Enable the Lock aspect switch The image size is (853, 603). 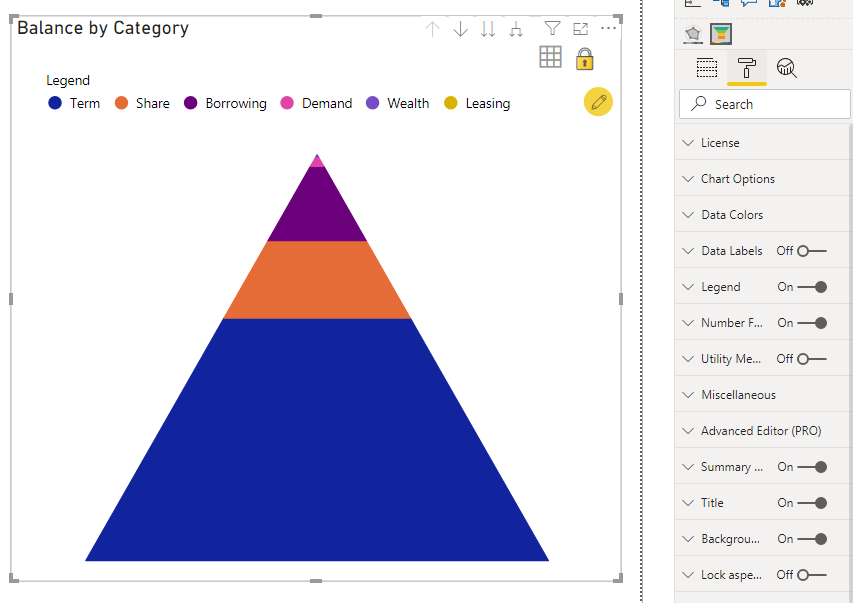tap(812, 575)
